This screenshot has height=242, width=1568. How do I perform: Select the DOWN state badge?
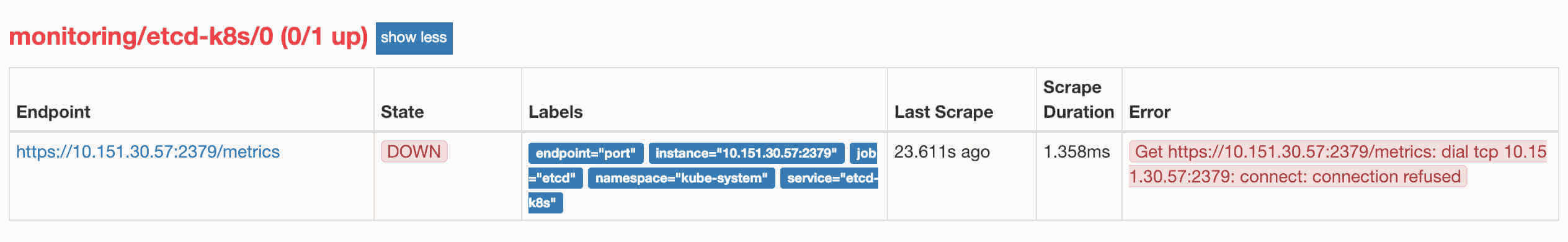pyautogui.click(x=414, y=152)
